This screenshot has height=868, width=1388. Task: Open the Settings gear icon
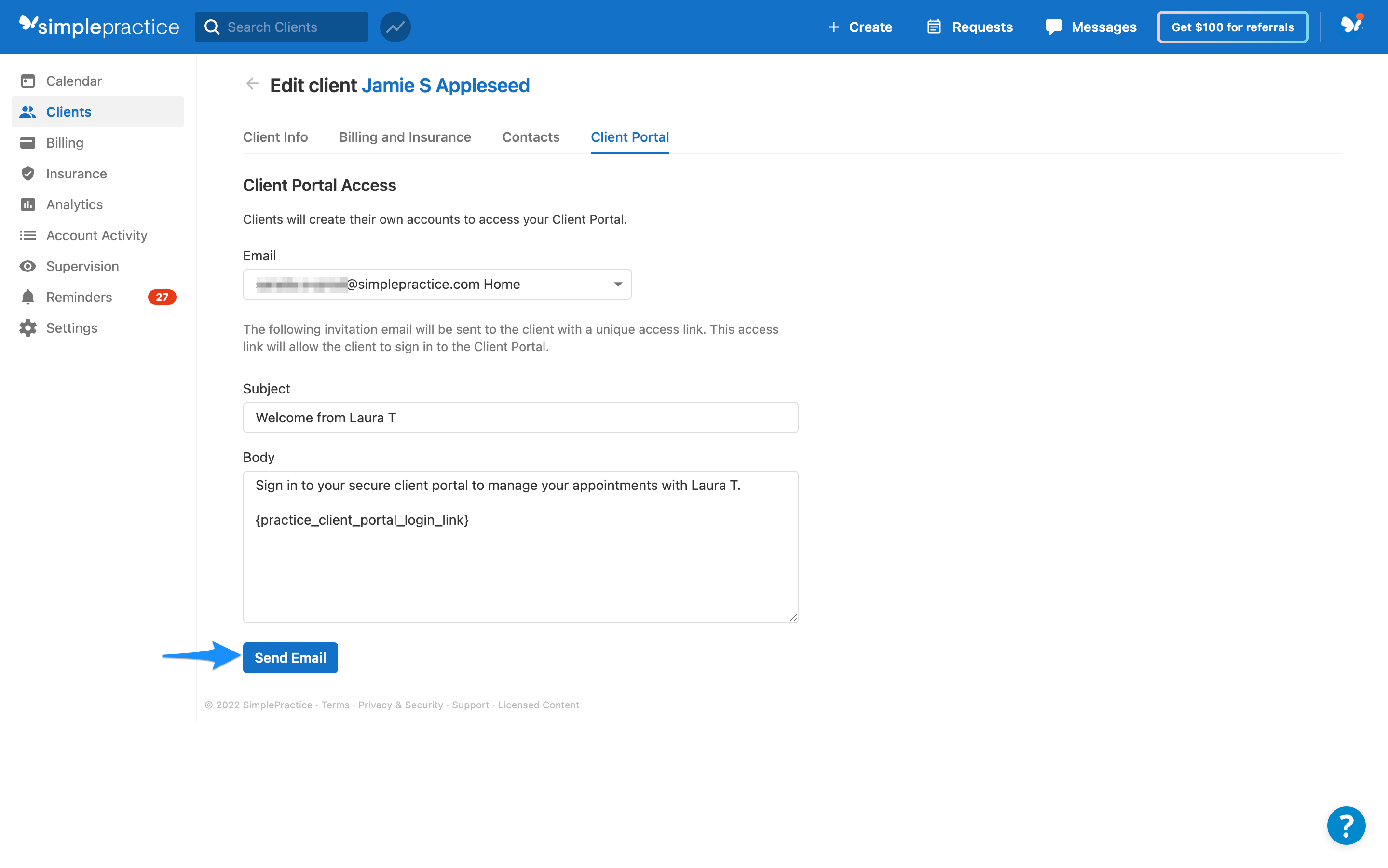[28, 328]
